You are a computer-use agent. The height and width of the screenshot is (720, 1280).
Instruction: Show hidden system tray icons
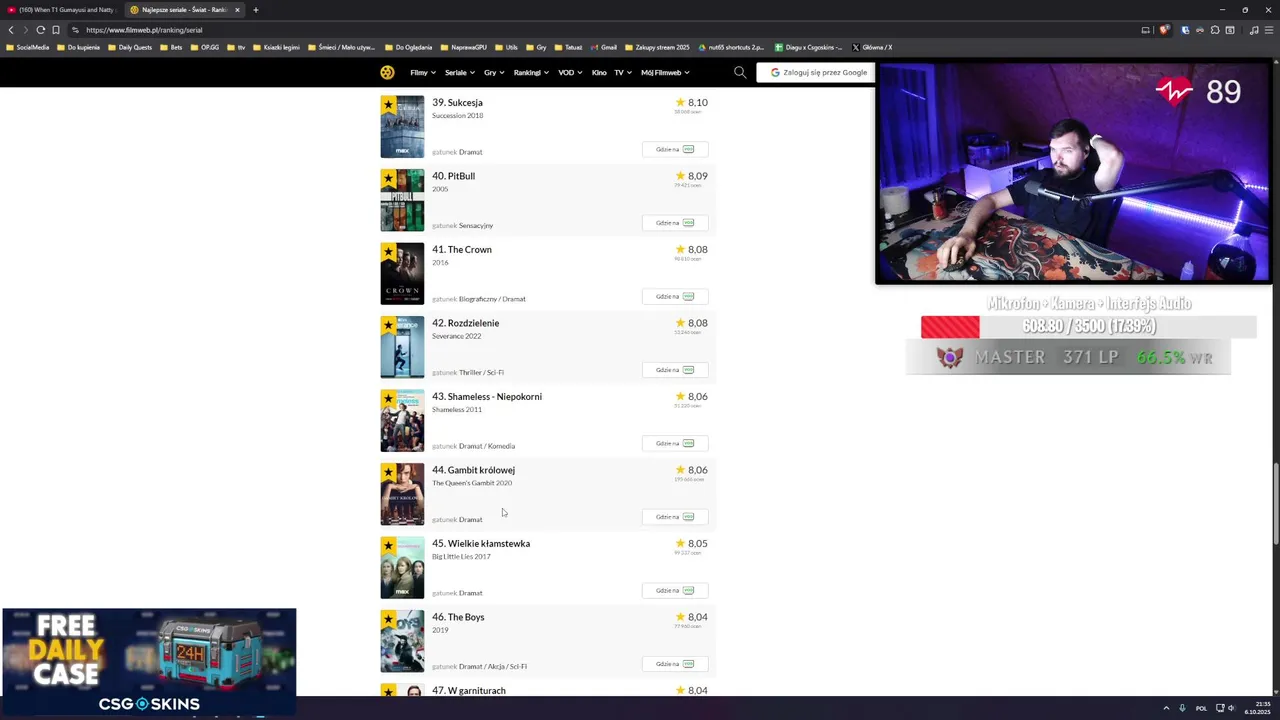point(1166,708)
